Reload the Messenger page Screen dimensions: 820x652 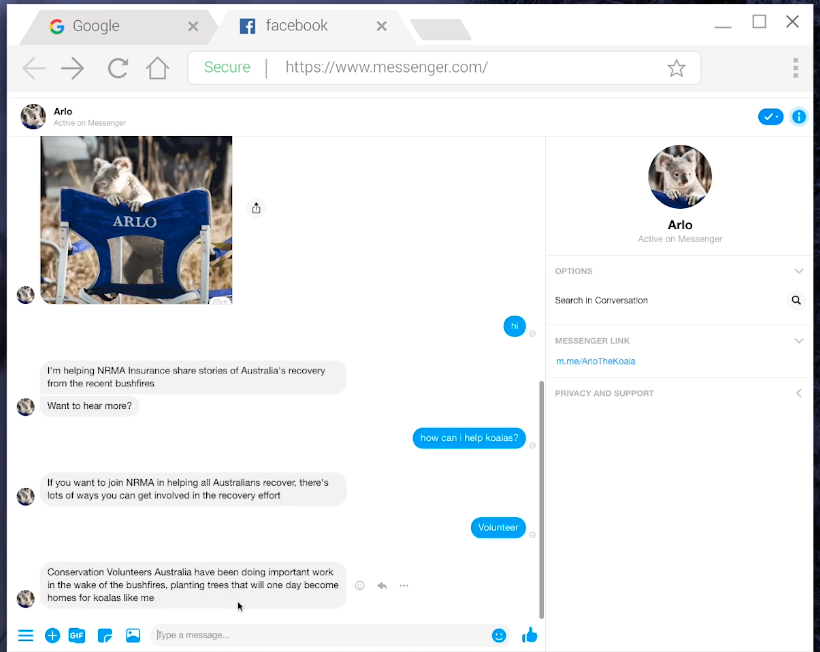118,68
